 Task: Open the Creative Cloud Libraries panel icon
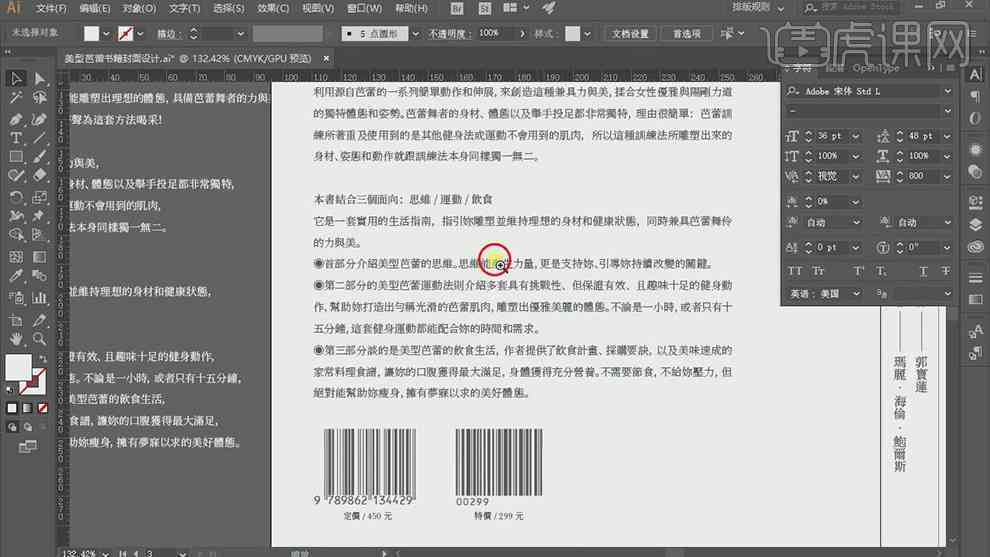975,247
